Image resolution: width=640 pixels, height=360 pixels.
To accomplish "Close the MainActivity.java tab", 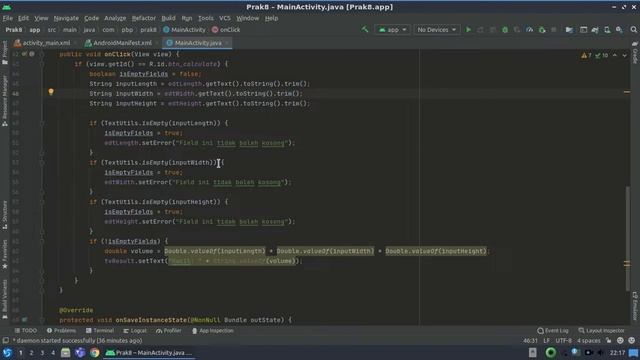I will pyautogui.click(x=227, y=43).
